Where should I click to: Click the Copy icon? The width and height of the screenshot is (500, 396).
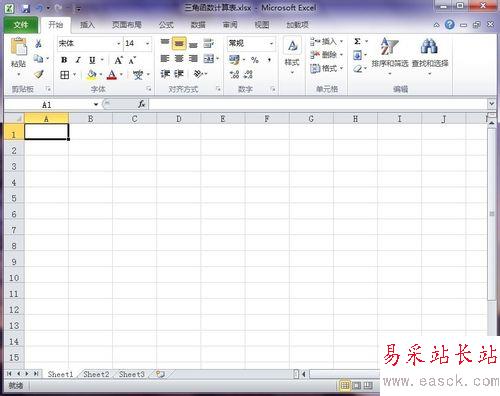click(x=38, y=59)
